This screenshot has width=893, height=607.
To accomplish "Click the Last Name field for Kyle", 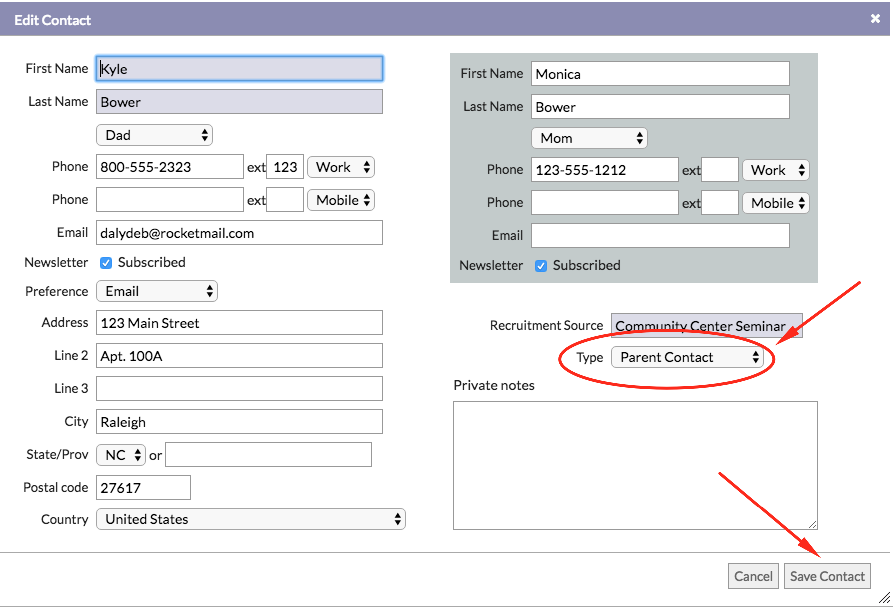I will 239,102.
